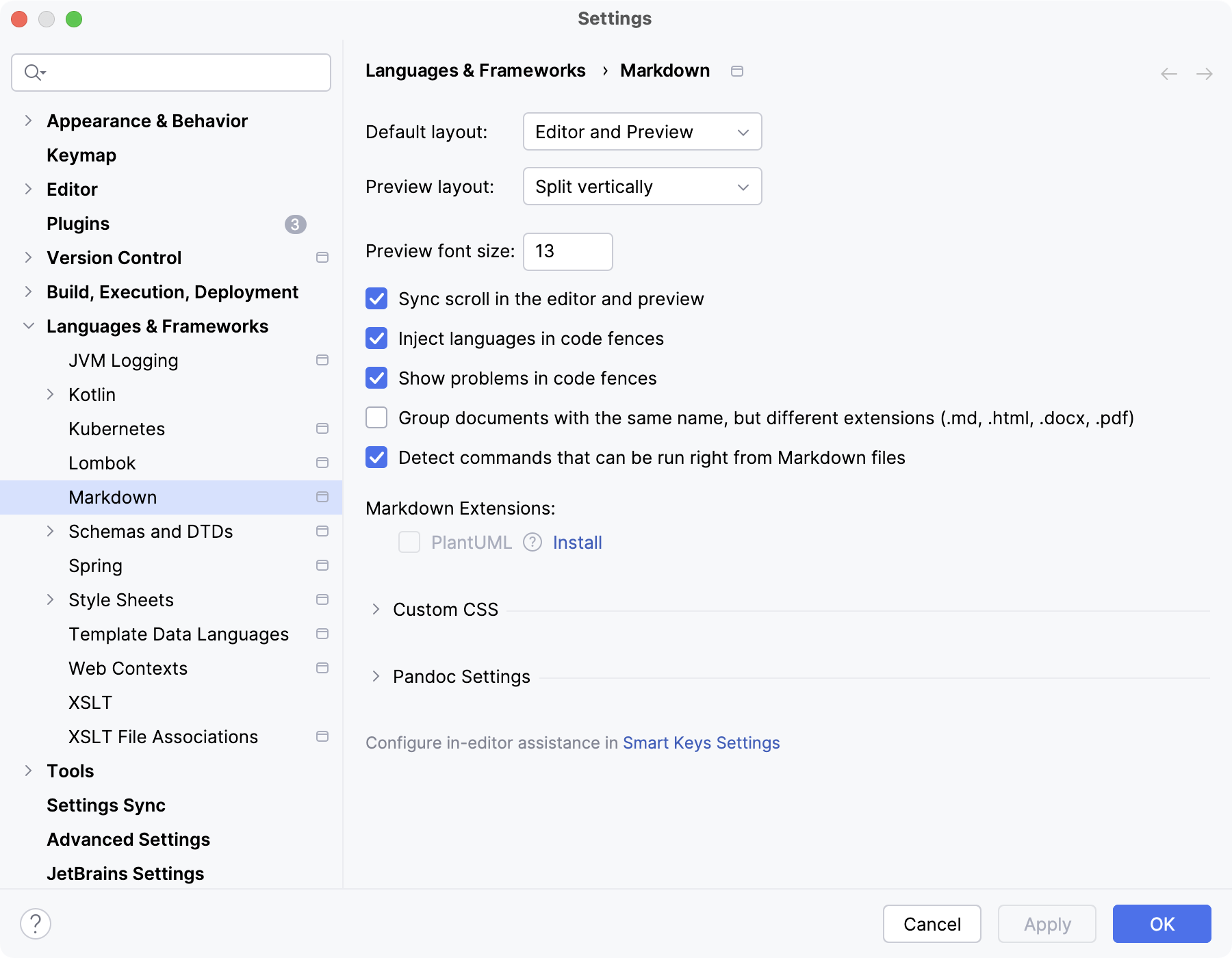
Task: Click the Languages & Frameworks breadcrumb
Action: [476, 70]
